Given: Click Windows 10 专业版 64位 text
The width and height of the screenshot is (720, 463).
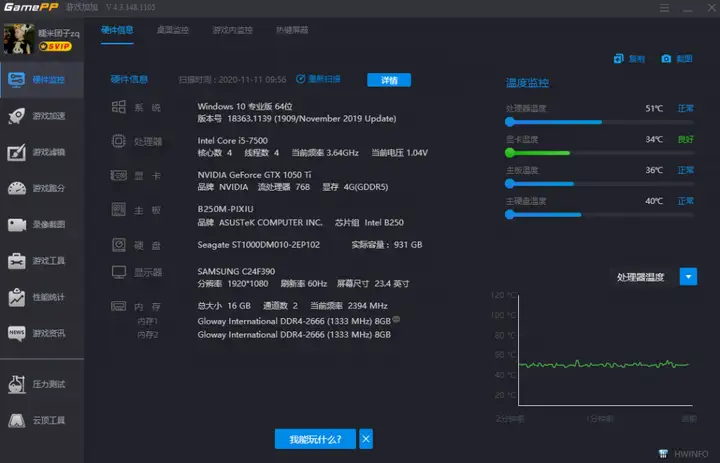Looking at the screenshot, I should click(x=245, y=107).
